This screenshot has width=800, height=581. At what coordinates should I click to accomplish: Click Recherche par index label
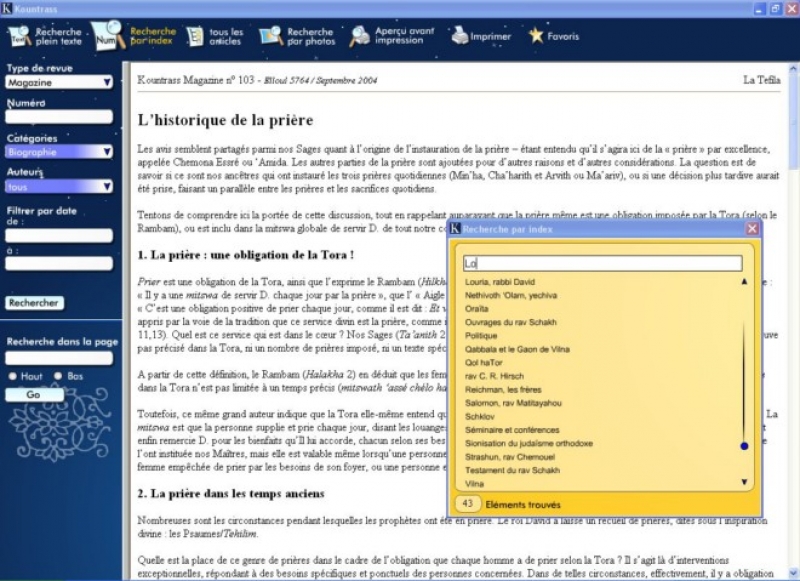pyautogui.click(x=153, y=36)
